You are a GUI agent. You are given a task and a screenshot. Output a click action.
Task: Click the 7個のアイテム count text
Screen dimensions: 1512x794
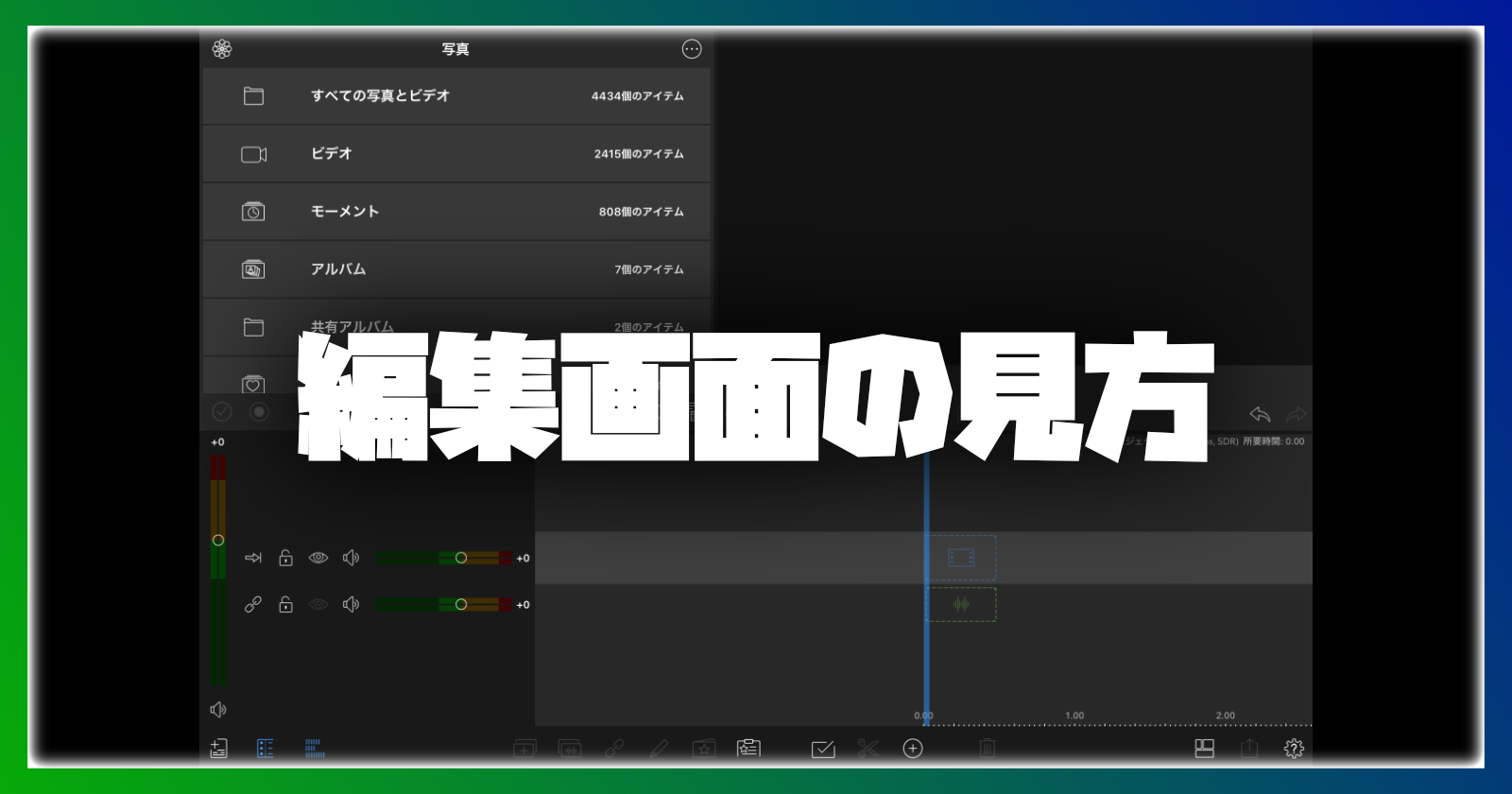(x=649, y=269)
